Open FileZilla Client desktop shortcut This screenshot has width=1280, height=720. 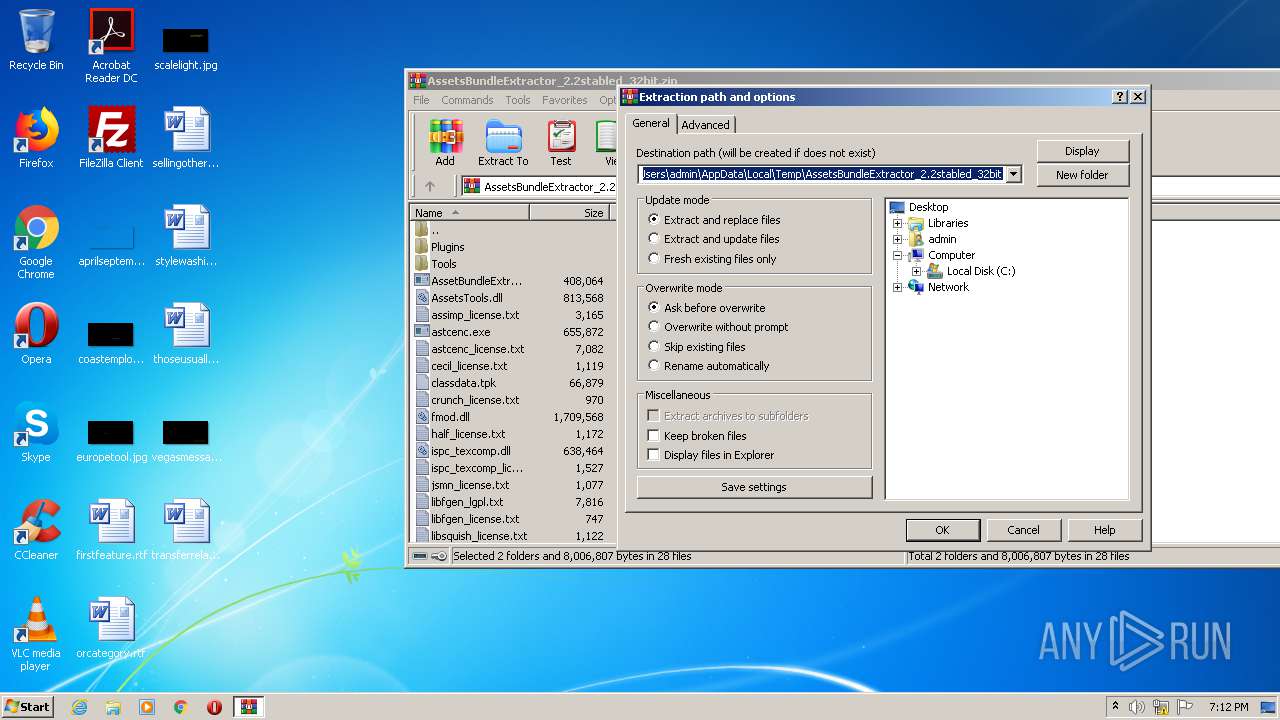(x=111, y=138)
